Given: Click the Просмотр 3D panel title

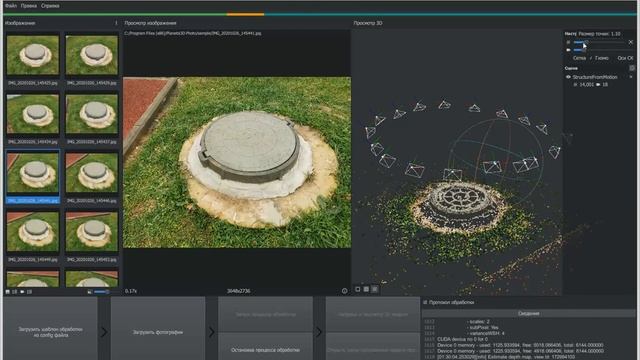Looking at the screenshot, I should (368, 23).
